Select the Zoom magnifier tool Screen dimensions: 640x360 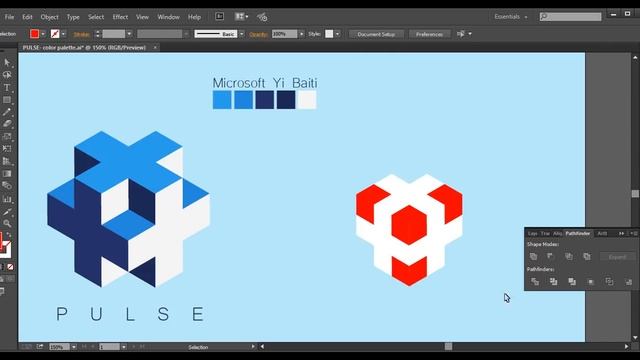click(x=7, y=223)
